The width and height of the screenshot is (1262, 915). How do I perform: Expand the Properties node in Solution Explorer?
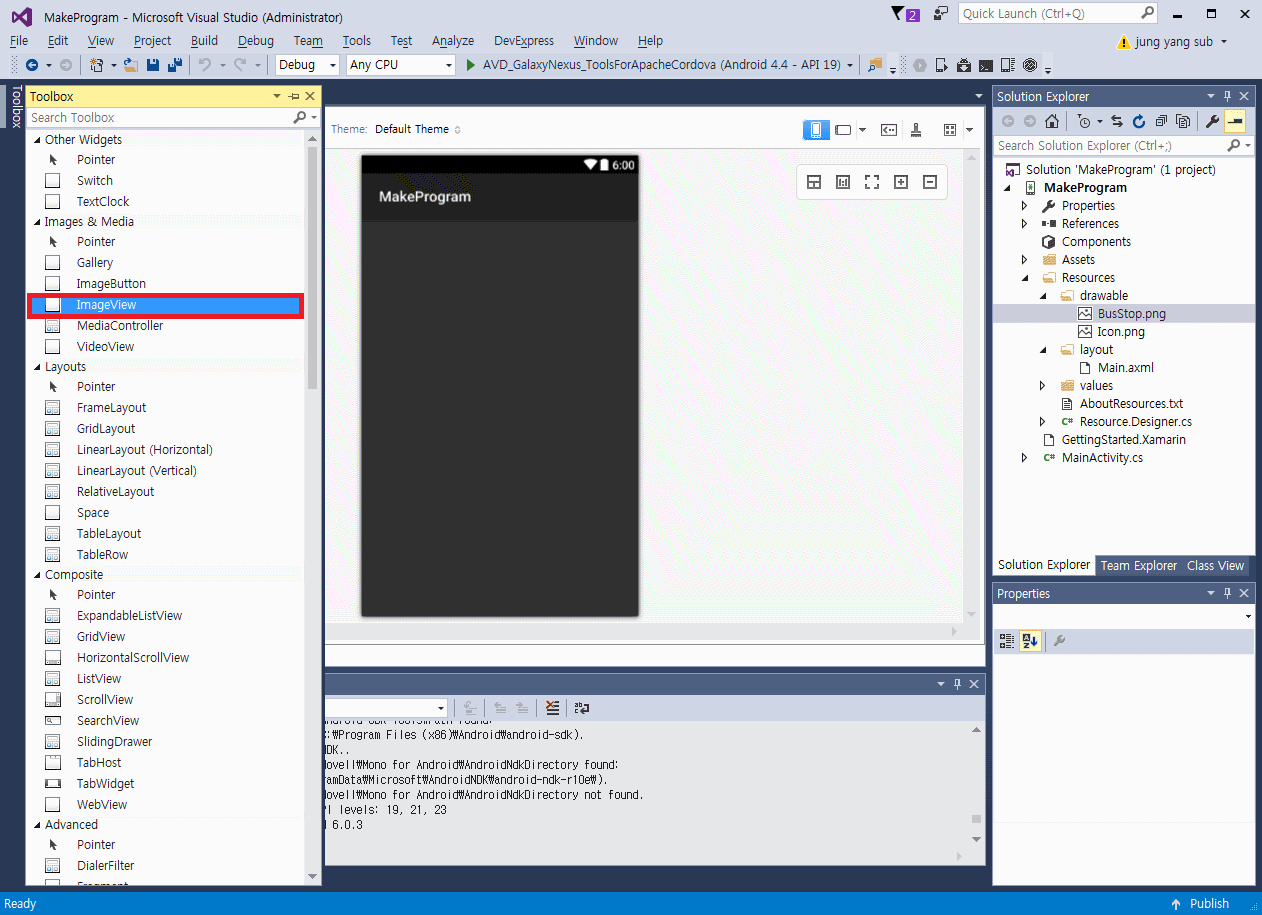click(1024, 206)
